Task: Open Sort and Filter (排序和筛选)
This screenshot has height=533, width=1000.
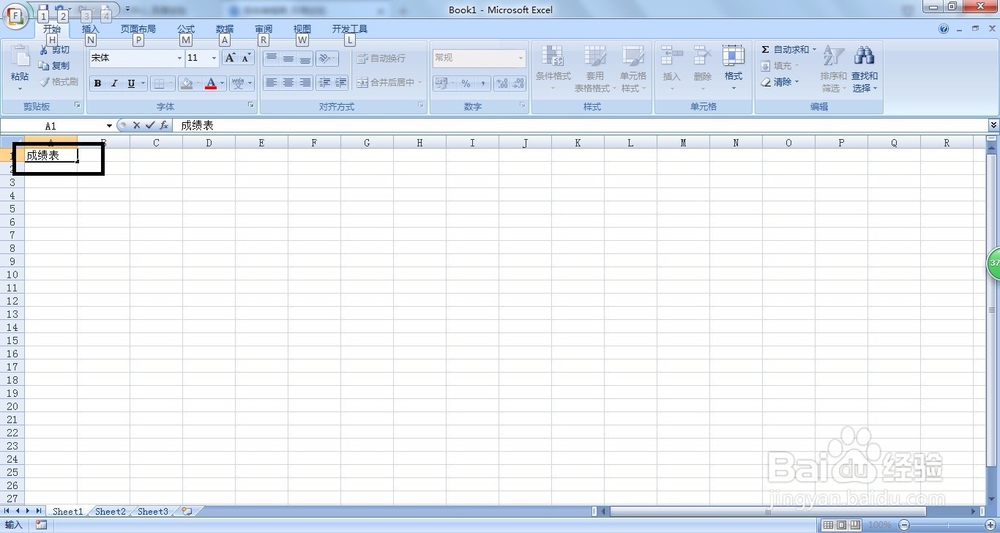Action: click(834, 69)
